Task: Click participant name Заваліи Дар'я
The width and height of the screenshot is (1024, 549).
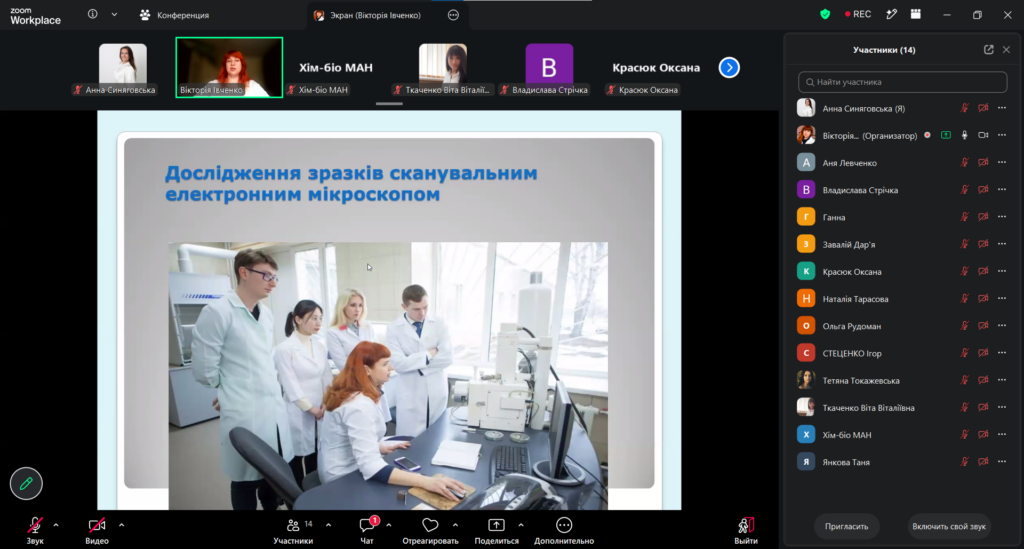Action: point(848,245)
